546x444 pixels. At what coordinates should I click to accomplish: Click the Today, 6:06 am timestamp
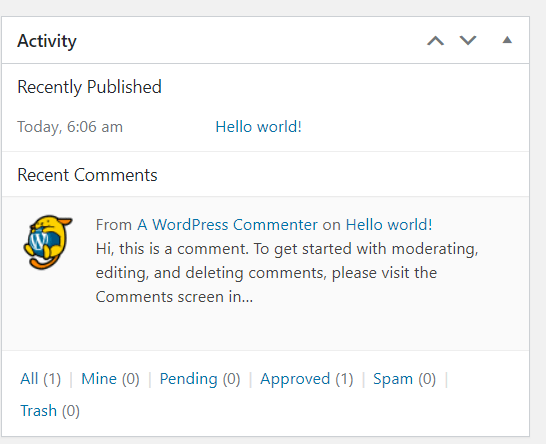70,127
